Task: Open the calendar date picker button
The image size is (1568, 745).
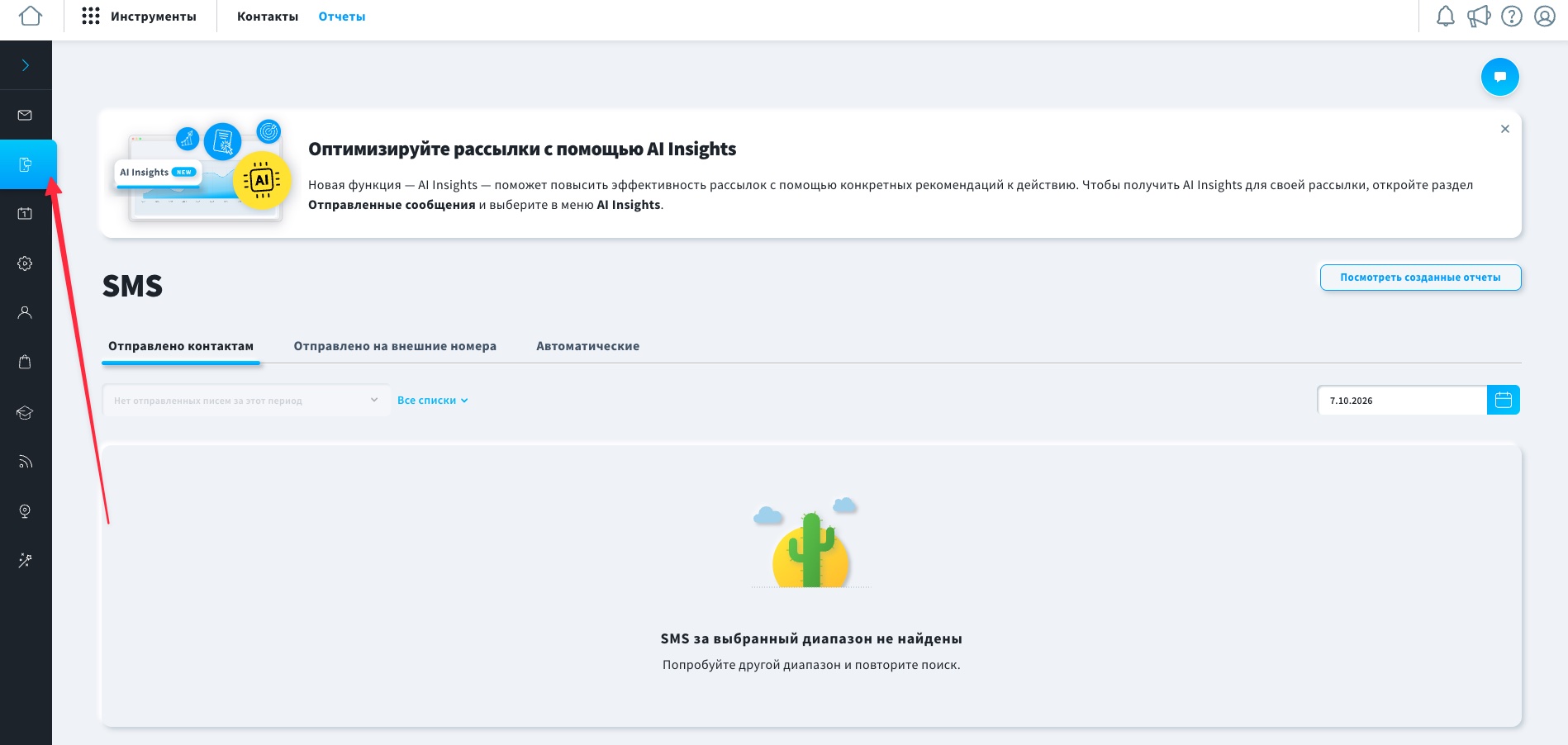Action: point(1504,401)
